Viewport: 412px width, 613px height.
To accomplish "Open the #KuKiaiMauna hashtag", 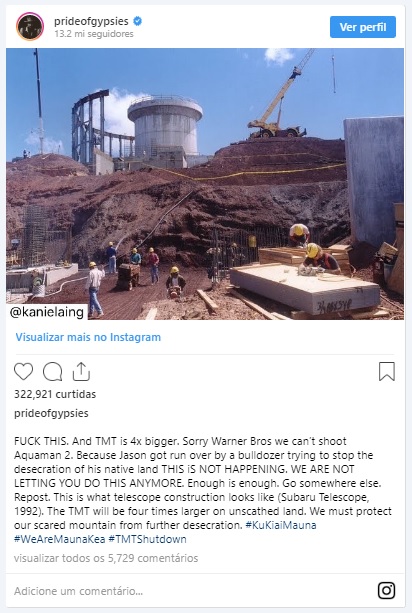I will click(x=281, y=525).
